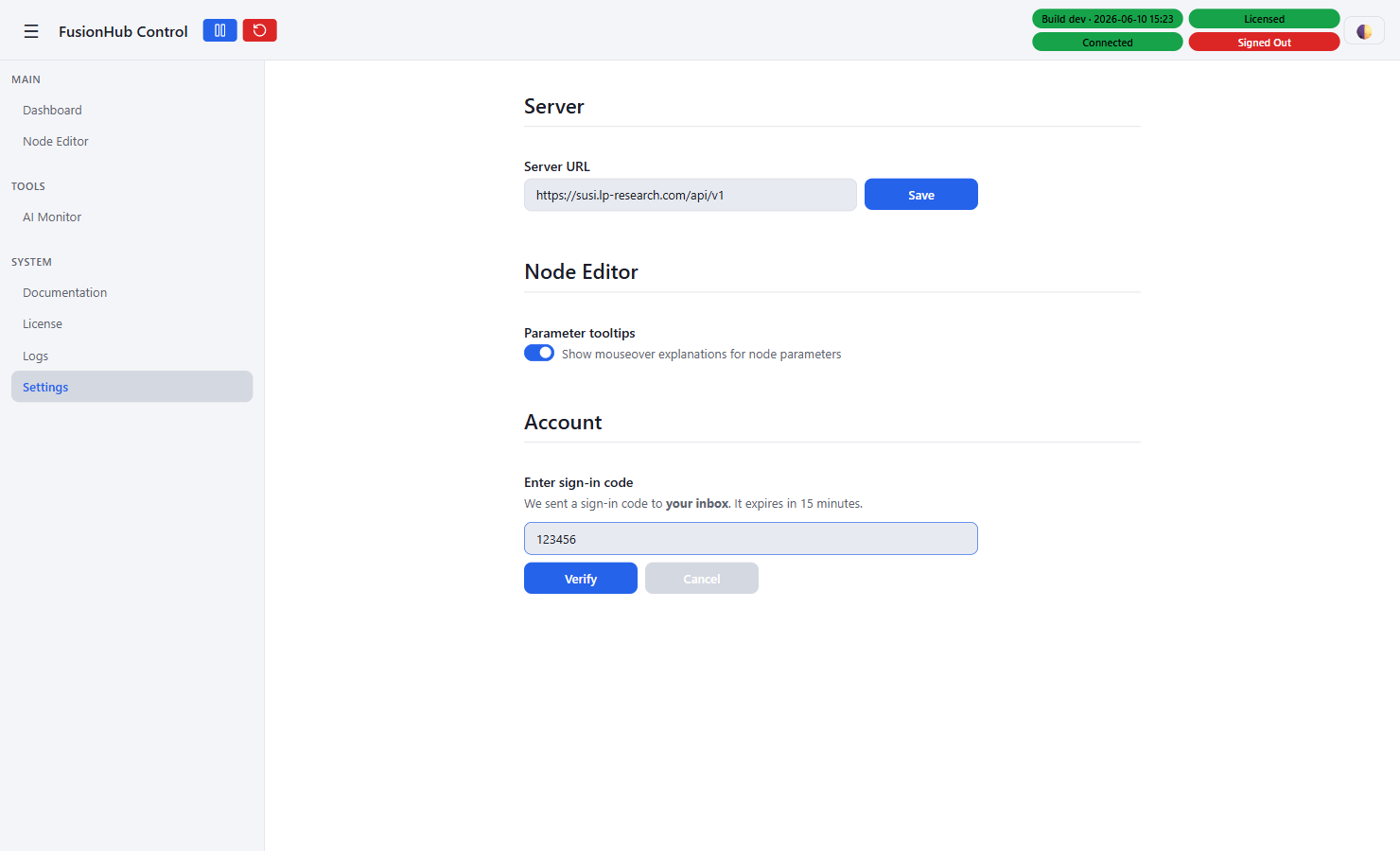Select Settings in the sidebar
The image size is (1400, 851).
(x=131, y=387)
